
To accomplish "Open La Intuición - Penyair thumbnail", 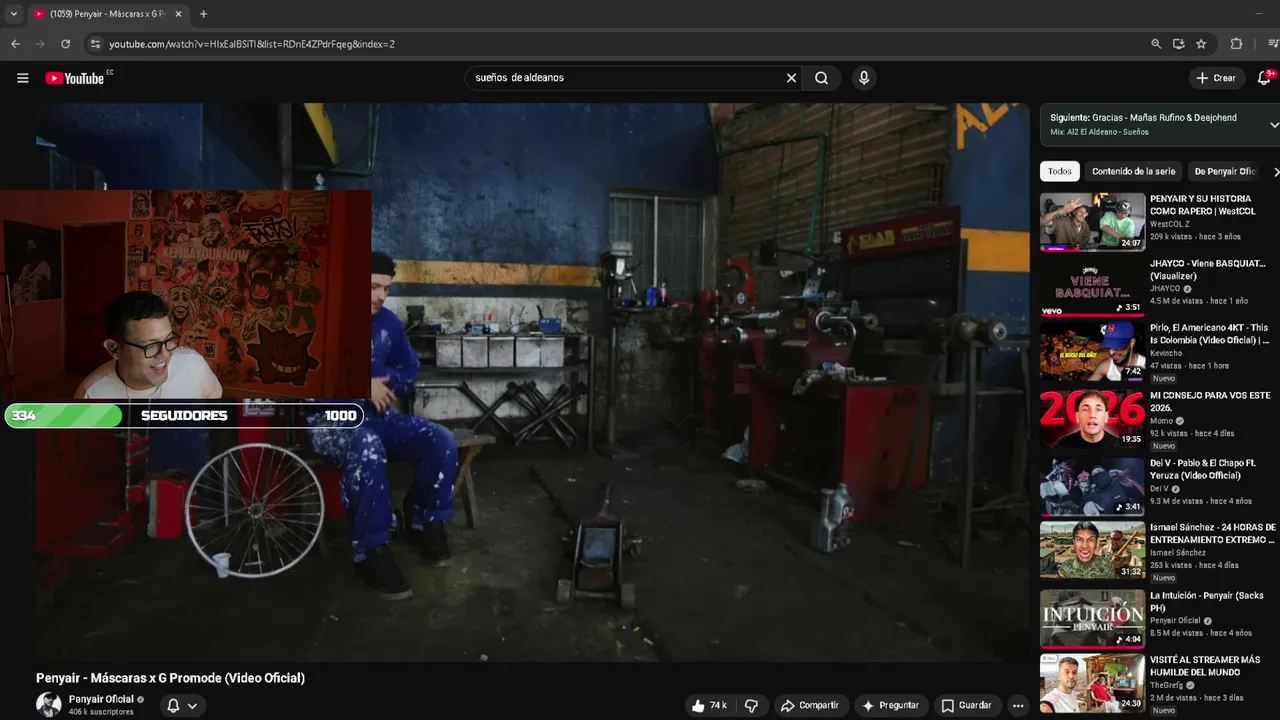I will pyautogui.click(x=1092, y=618).
